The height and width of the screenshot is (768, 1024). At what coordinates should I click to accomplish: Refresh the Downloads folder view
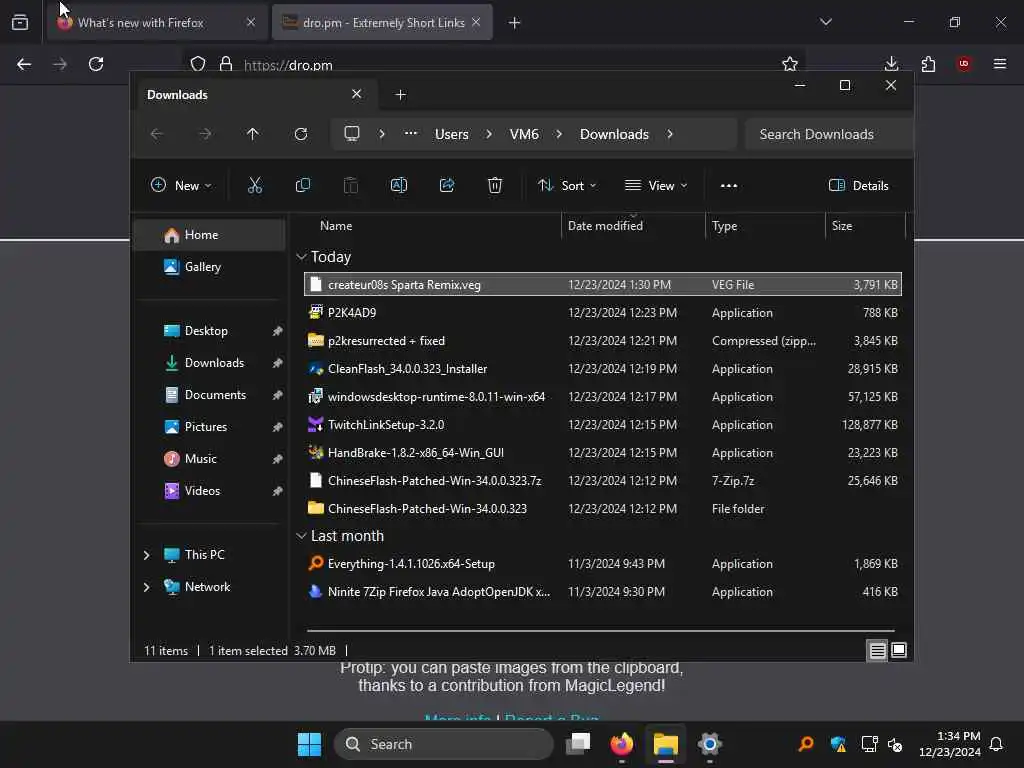click(300, 134)
